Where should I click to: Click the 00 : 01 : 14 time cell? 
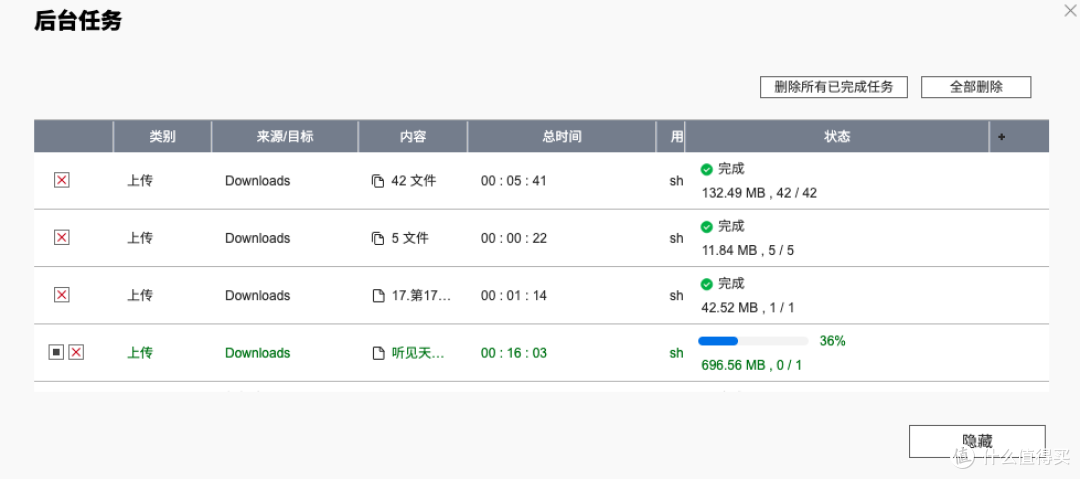tap(513, 296)
